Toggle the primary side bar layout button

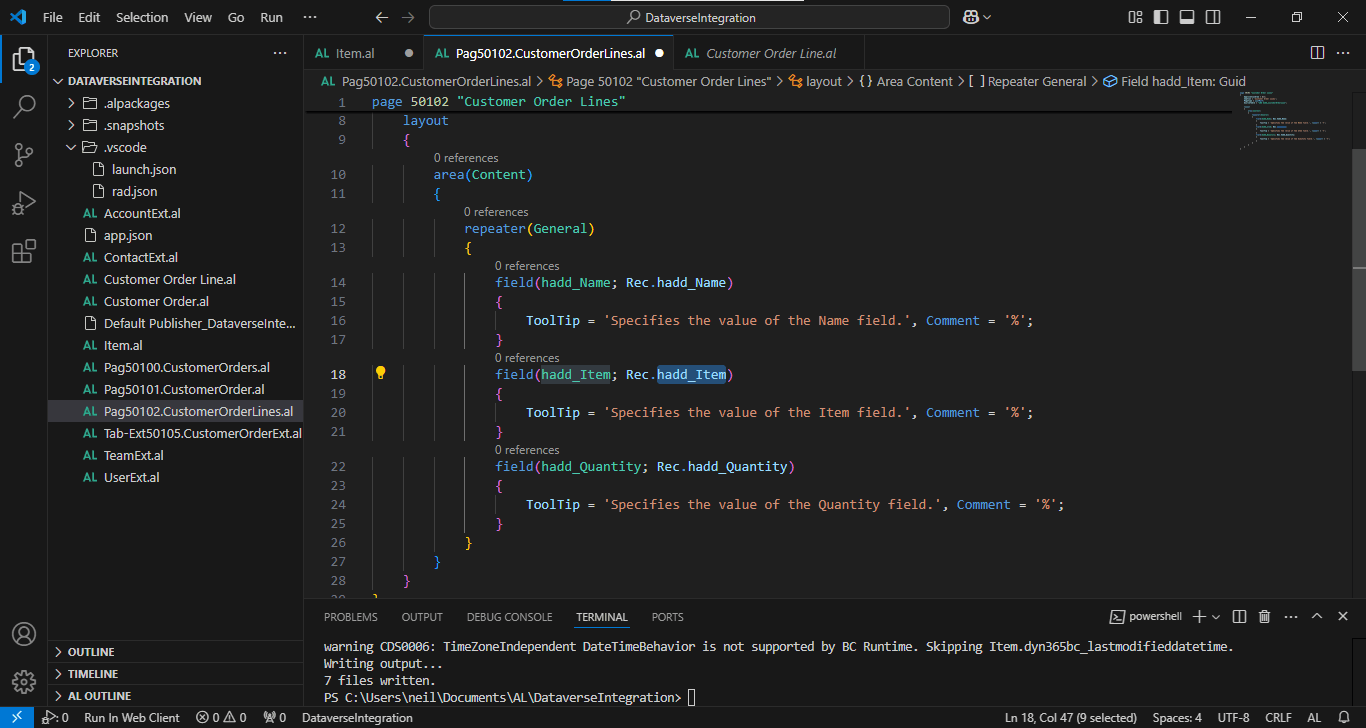(1161, 17)
